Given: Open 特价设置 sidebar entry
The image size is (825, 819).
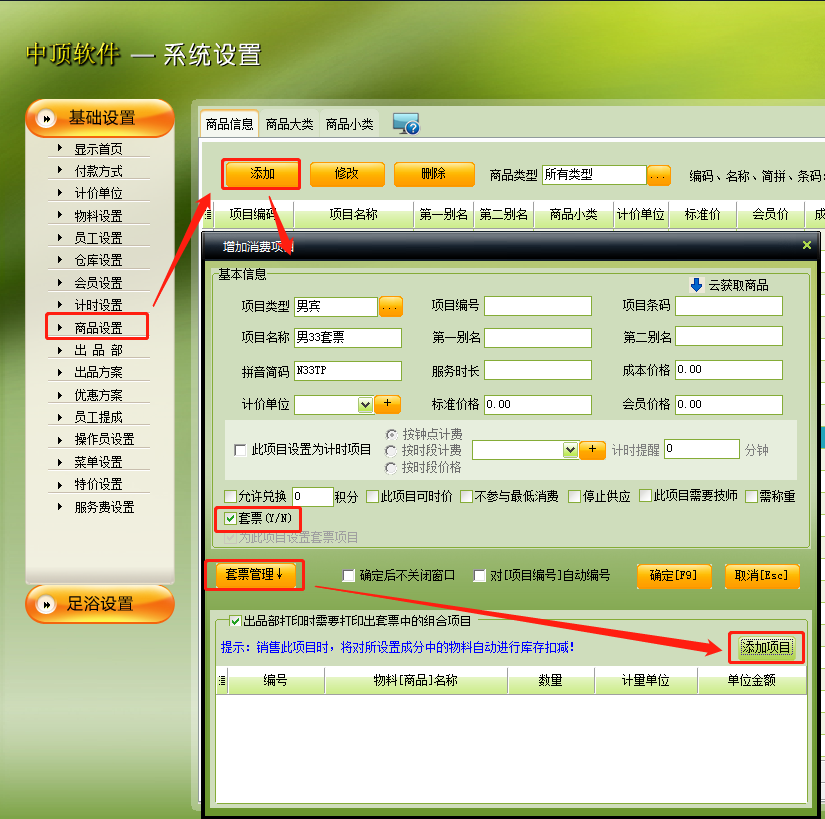Looking at the screenshot, I should pos(98,484).
